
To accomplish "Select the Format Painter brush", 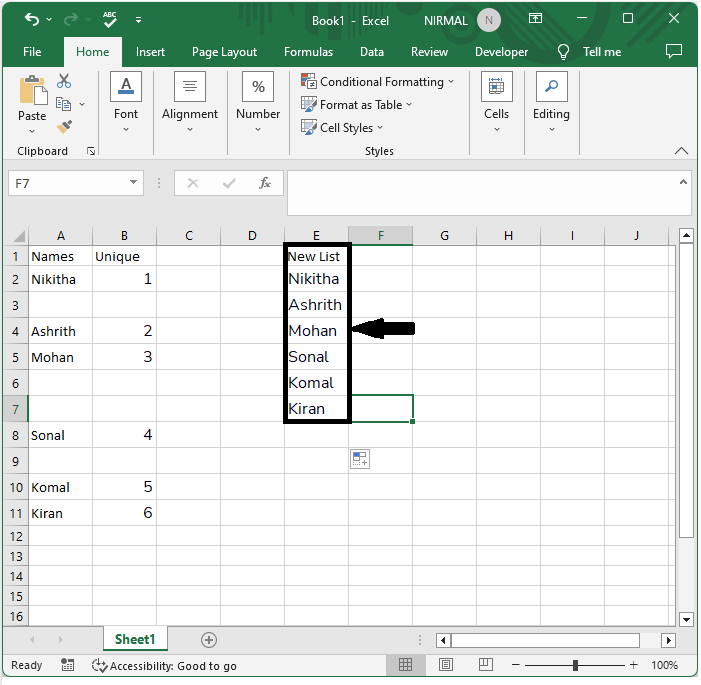I will tap(64, 127).
